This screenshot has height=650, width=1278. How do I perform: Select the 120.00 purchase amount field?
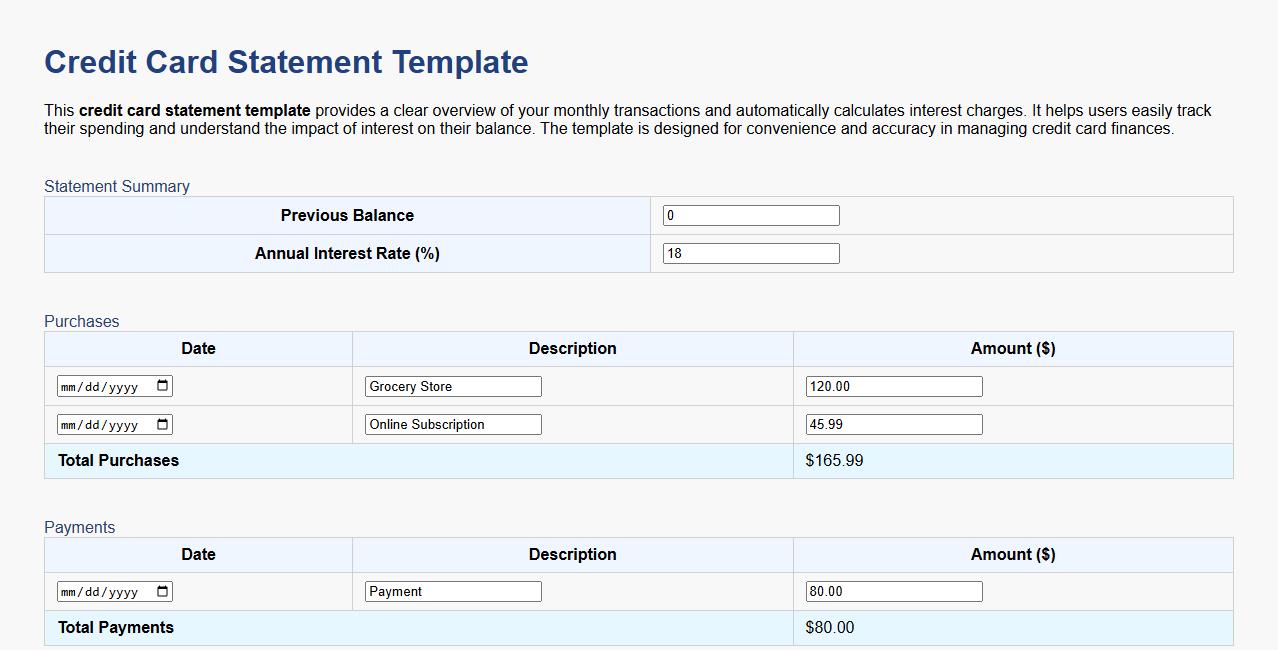pos(893,384)
